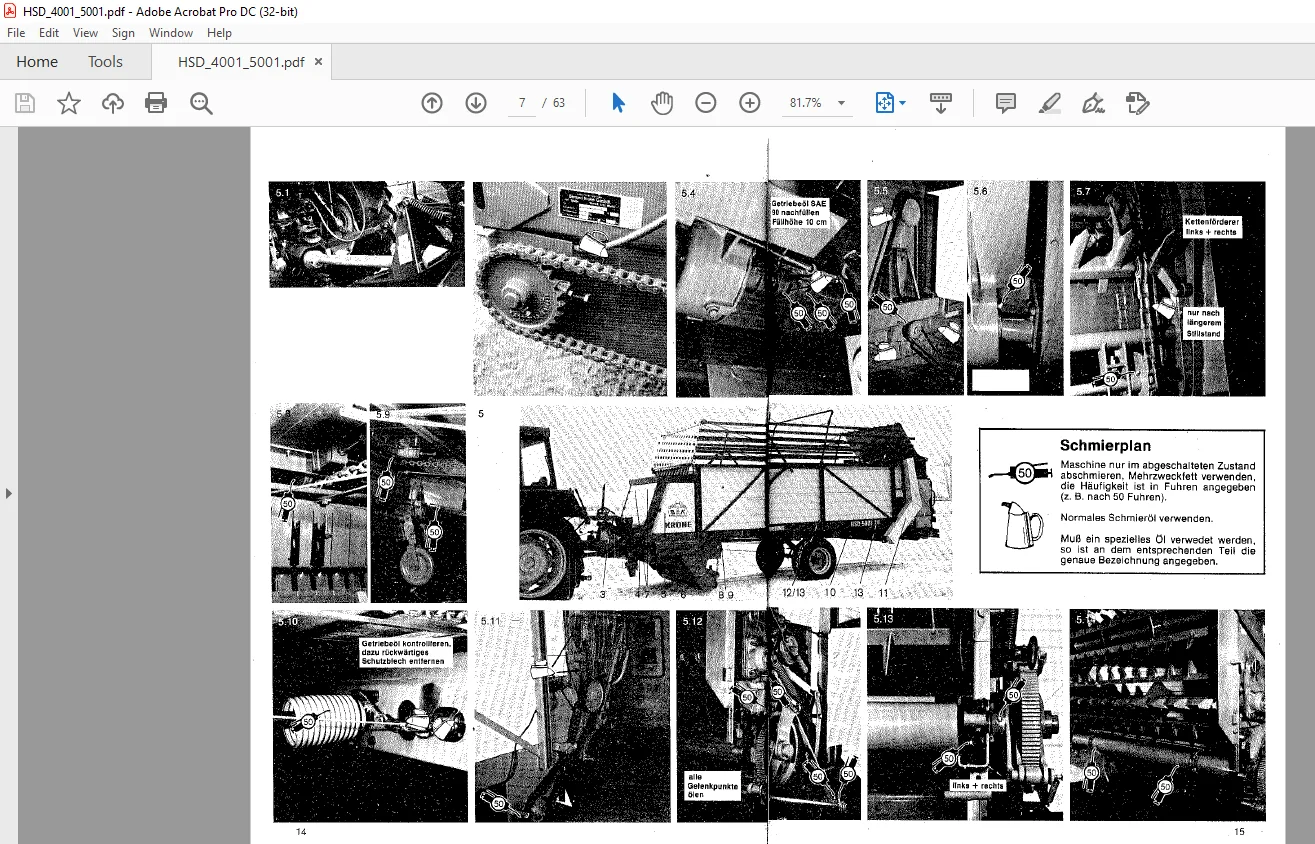
Task: Click page number 15 at page bottom
Action: coord(1239,832)
